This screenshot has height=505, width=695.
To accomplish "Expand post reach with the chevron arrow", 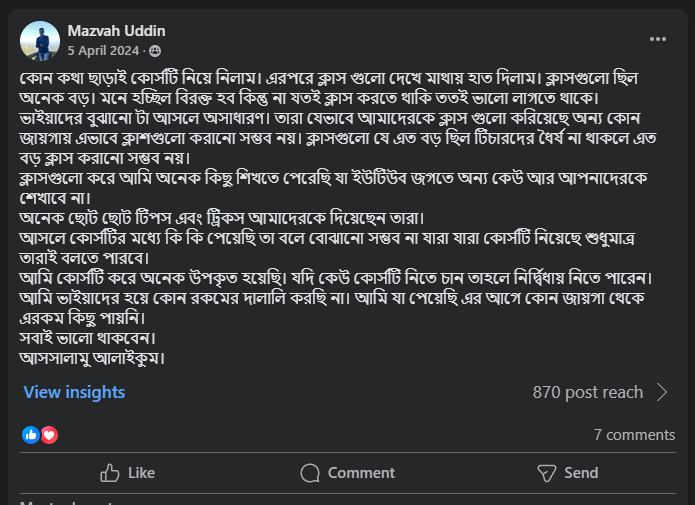I will 661,392.
